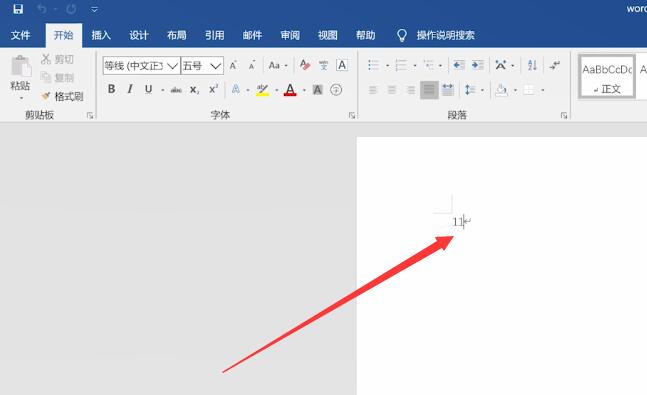Switch to the 插入 (Insert) tab
The height and width of the screenshot is (395, 647).
tap(101, 35)
